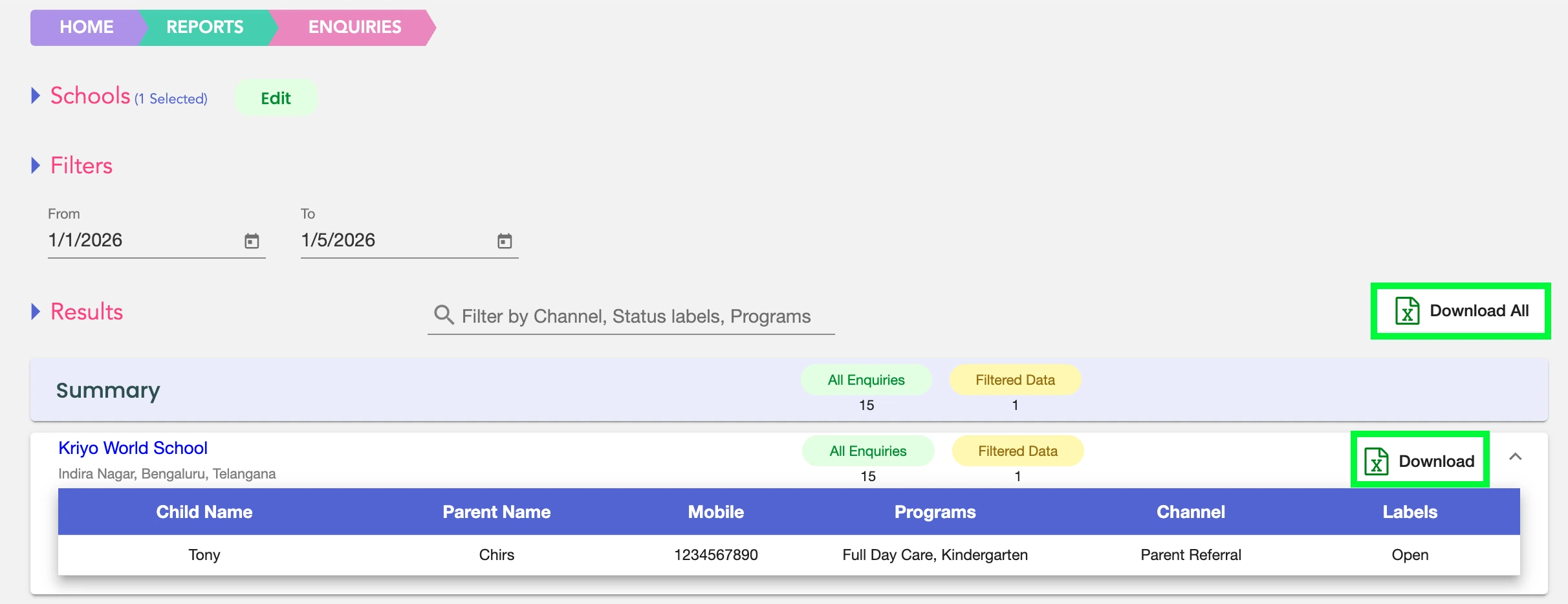Open the To date calendar picker icon
Viewport: 1568px width, 604px height.
(x=505, y=241)
